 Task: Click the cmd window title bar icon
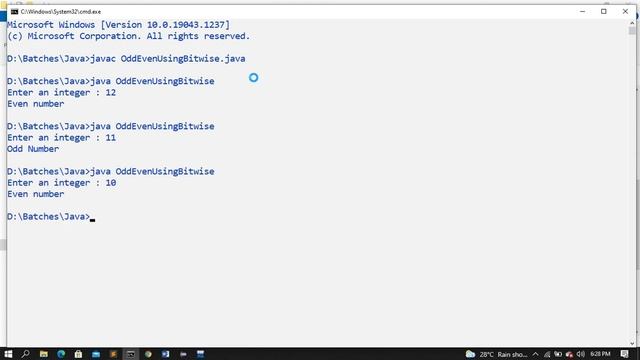(15, 11)
